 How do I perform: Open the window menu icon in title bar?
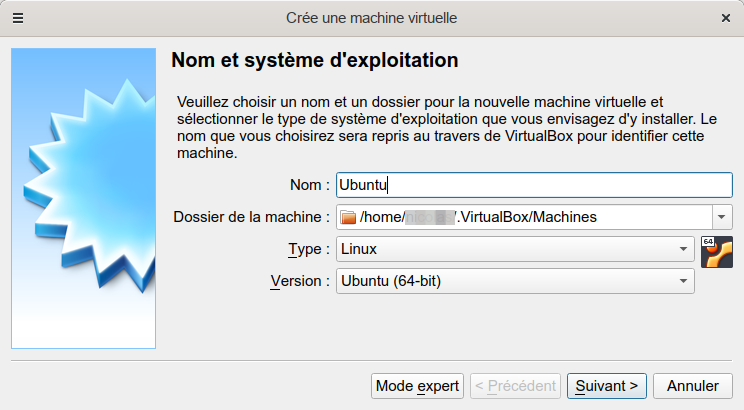(x=18, y=18)
